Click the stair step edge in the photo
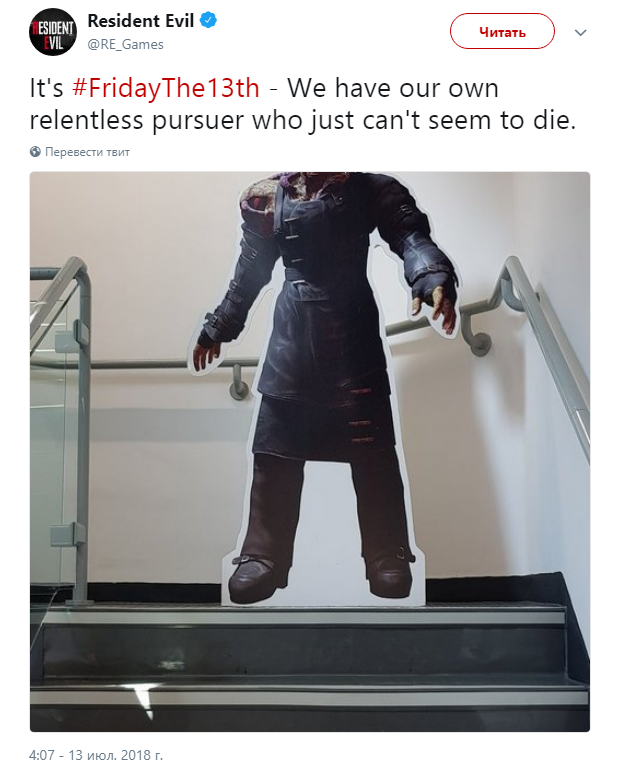Viewport: 620px width, 770px height. (x=309, y=615)
